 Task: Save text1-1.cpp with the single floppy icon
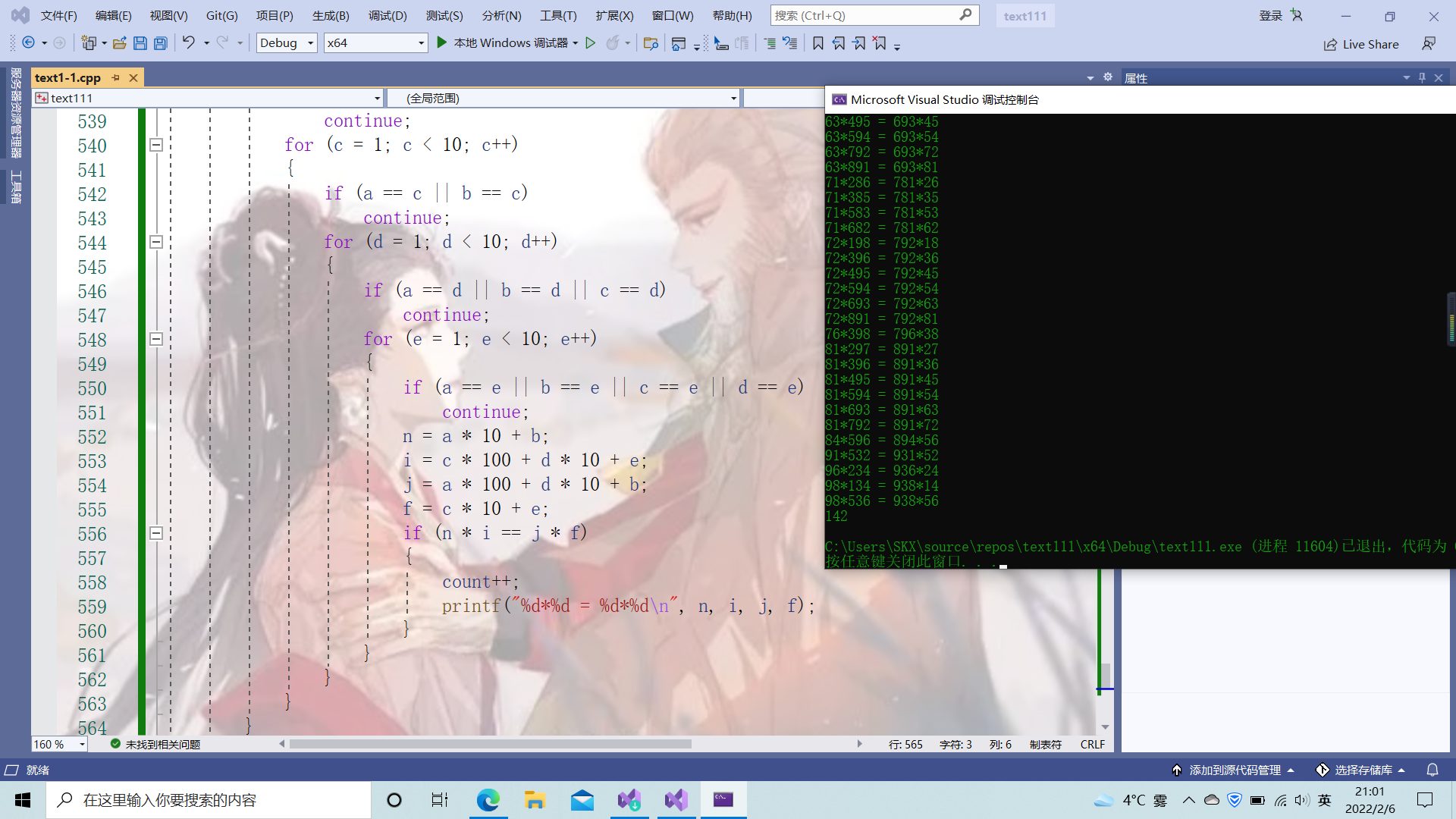(x=140, y=43)
